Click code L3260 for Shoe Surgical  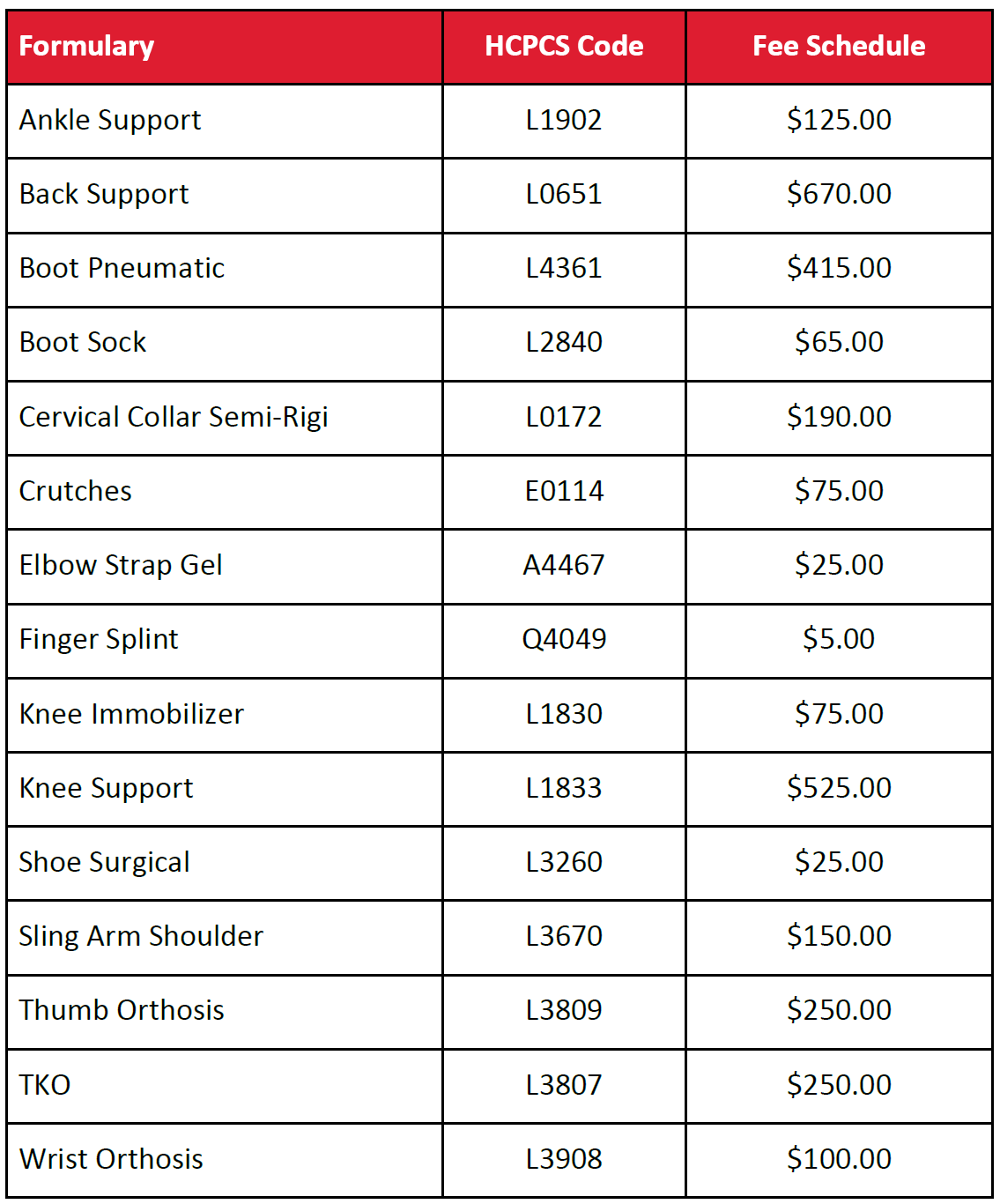click(x=564, y=862)
